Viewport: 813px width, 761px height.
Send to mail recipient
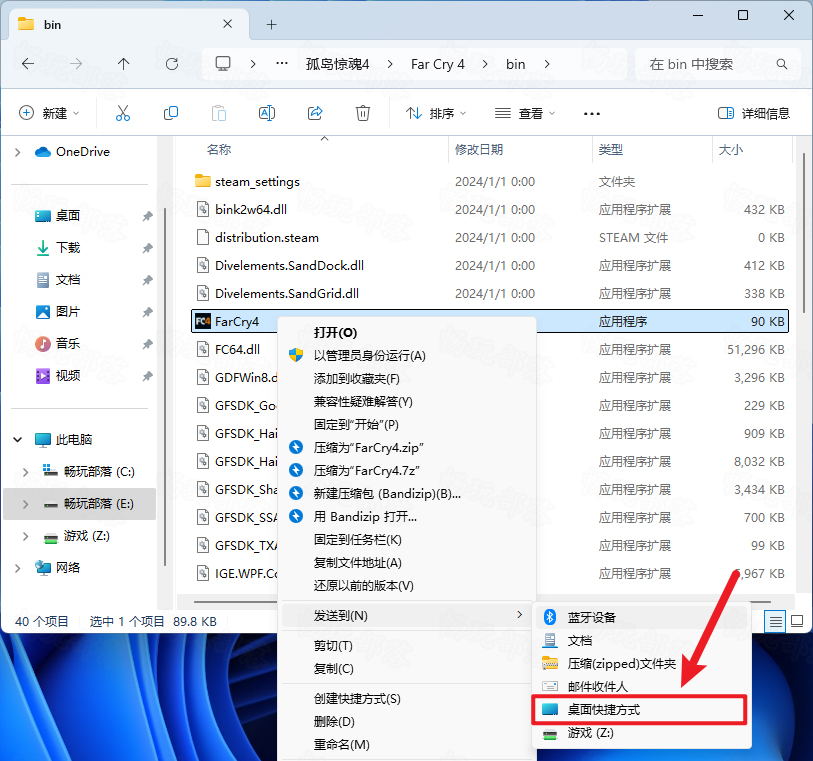pos(642,686)
